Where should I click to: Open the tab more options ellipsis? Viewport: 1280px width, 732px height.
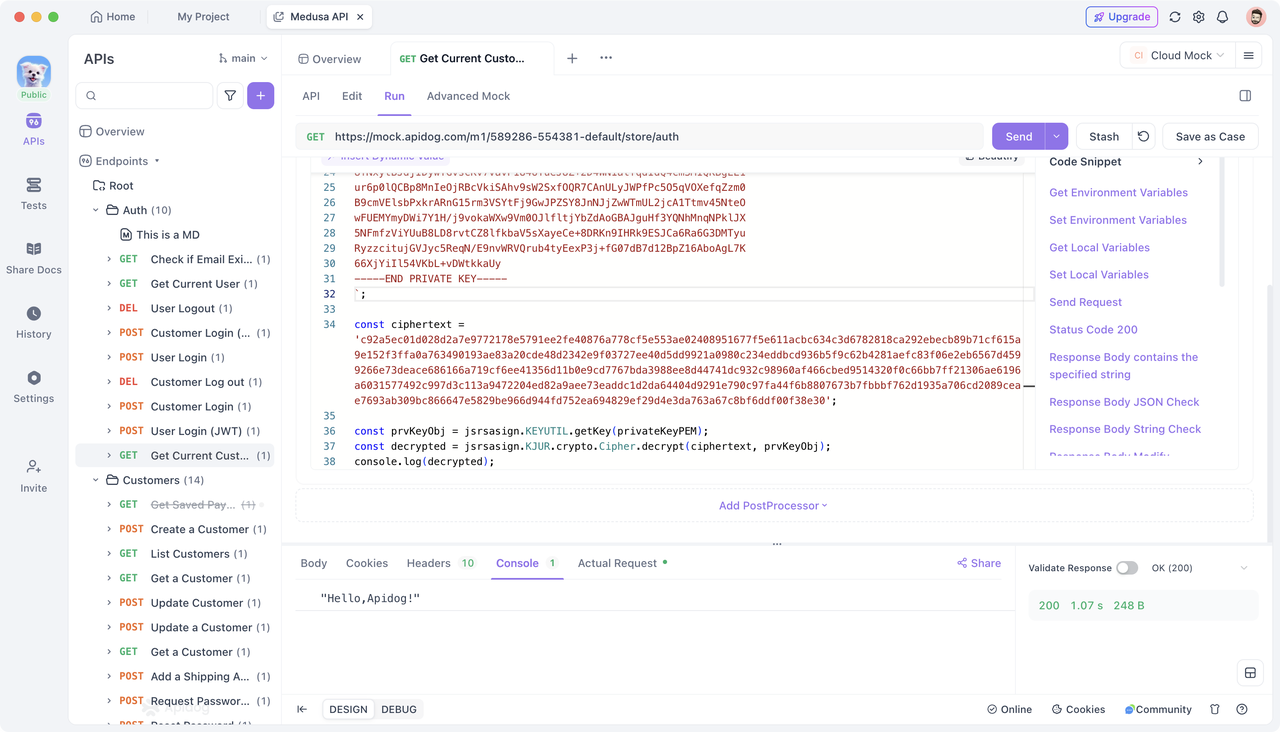click(606, 58)
